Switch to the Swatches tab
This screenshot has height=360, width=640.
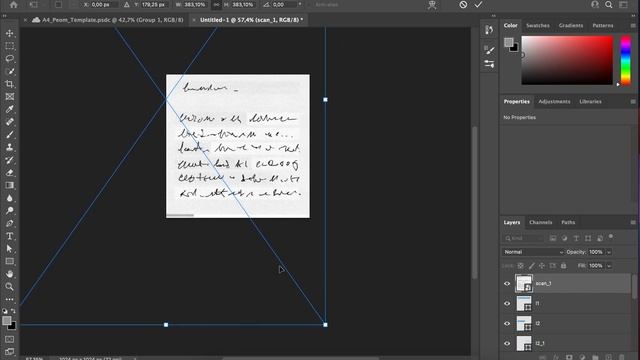point(538,25)
